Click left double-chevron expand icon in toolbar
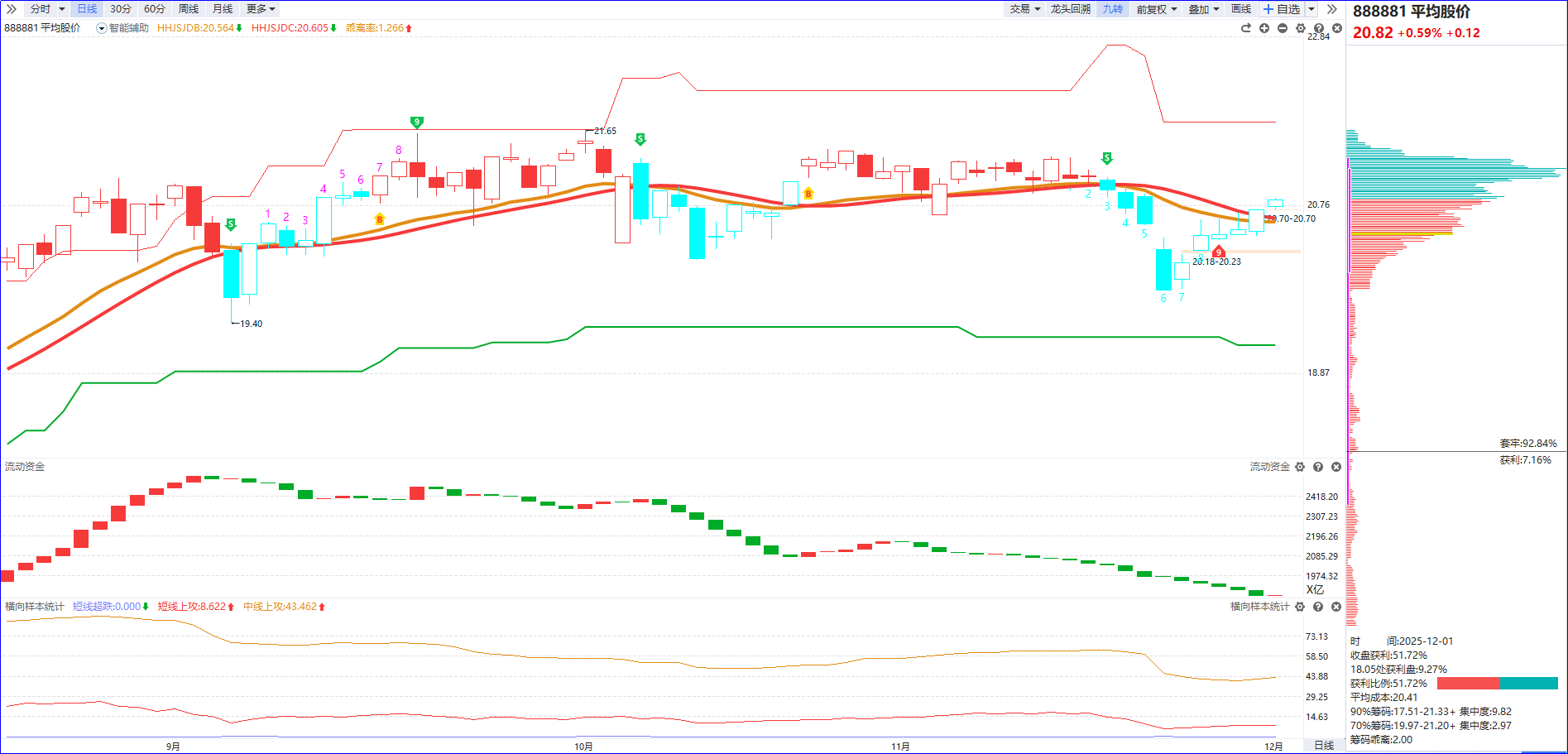1568x754 pixels. pyautogui.click(x=11, y=9)
